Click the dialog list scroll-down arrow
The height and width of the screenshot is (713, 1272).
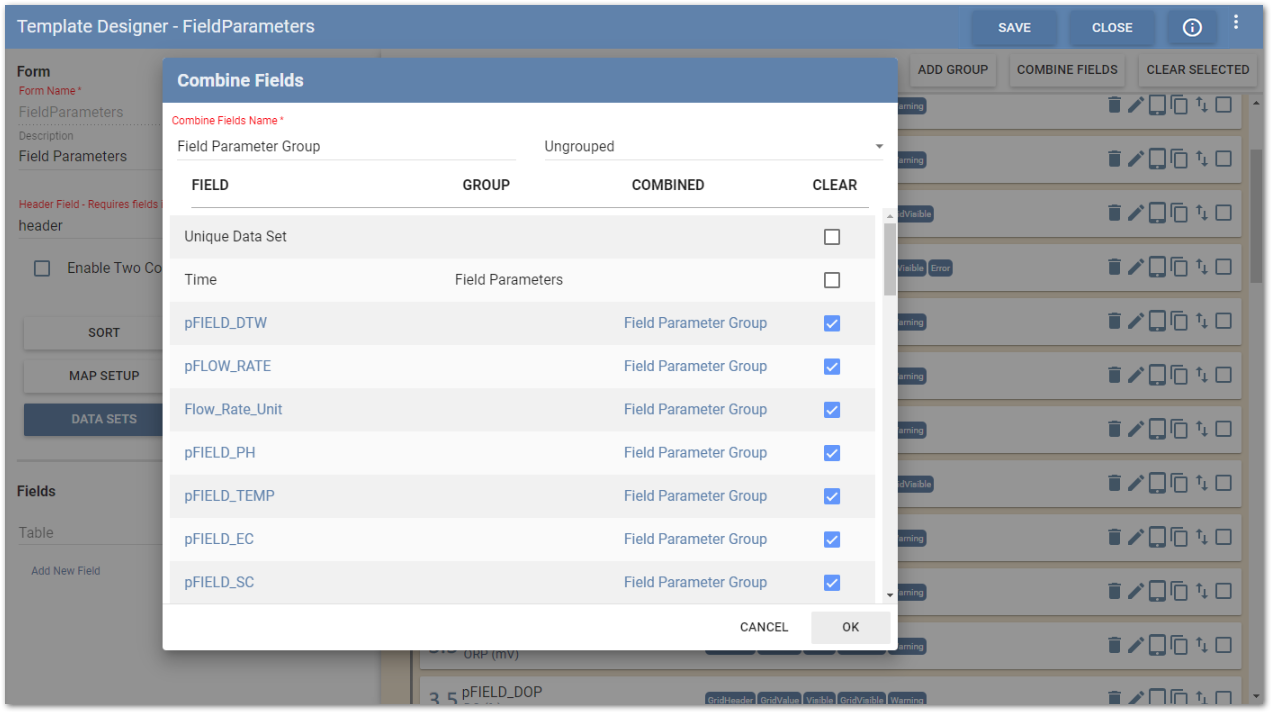click(890, 595)
